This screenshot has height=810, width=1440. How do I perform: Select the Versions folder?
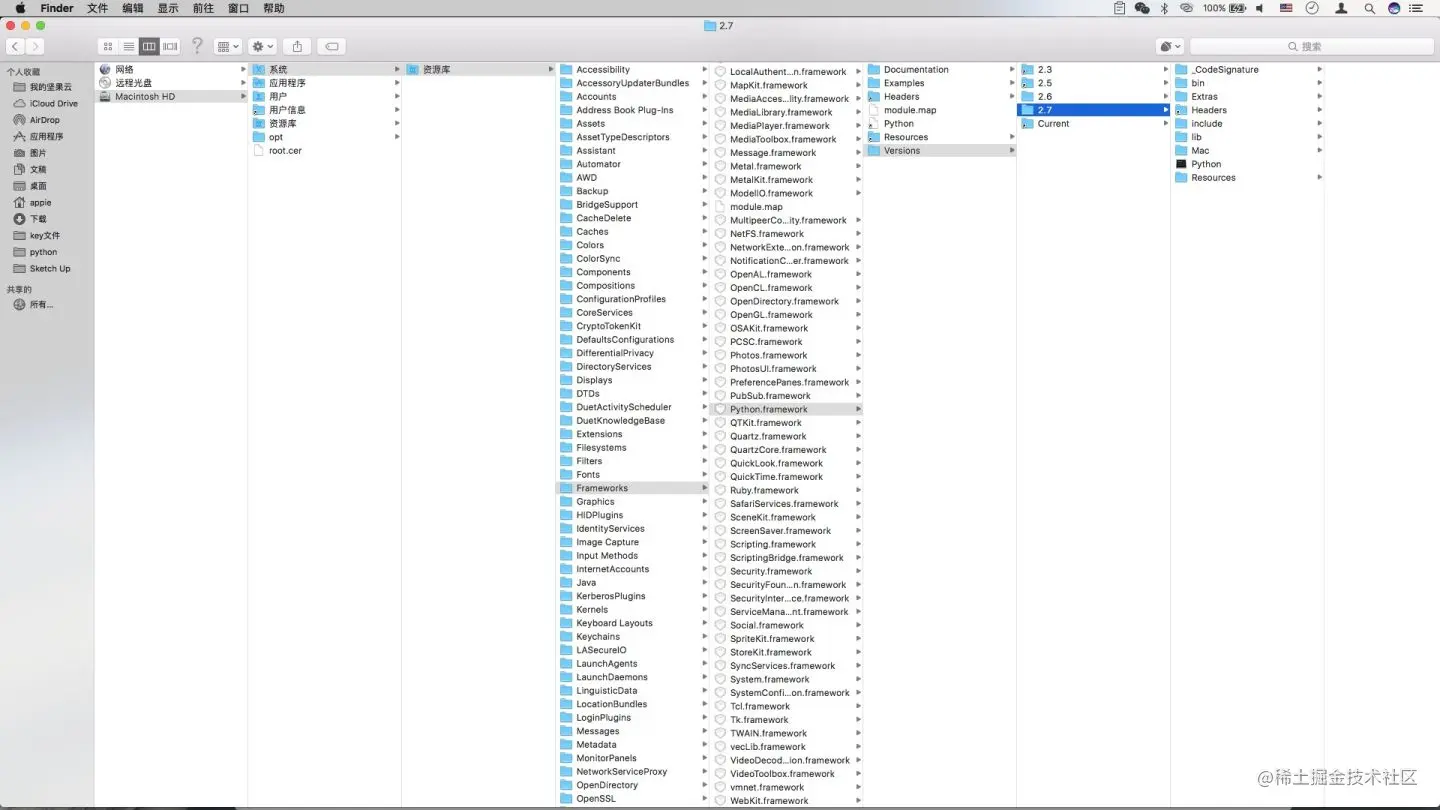(x=940, y=151)
